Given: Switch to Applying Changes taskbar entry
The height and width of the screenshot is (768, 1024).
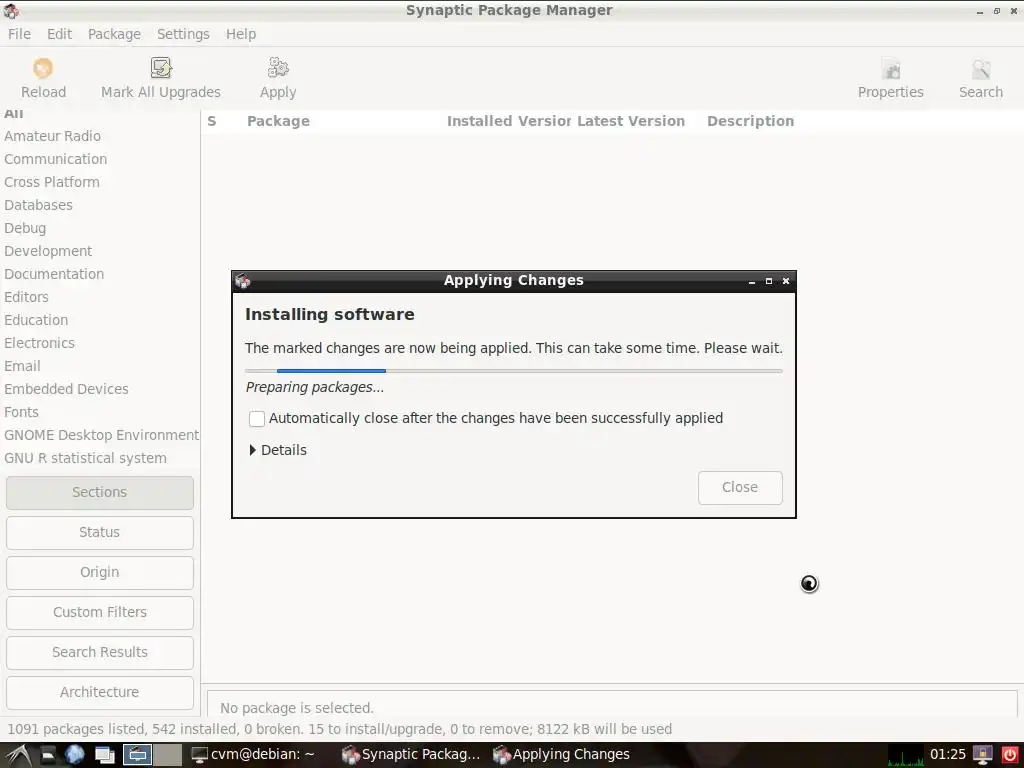Looking at the screenshot, I should pyautogui.click(x=562, y=755).
